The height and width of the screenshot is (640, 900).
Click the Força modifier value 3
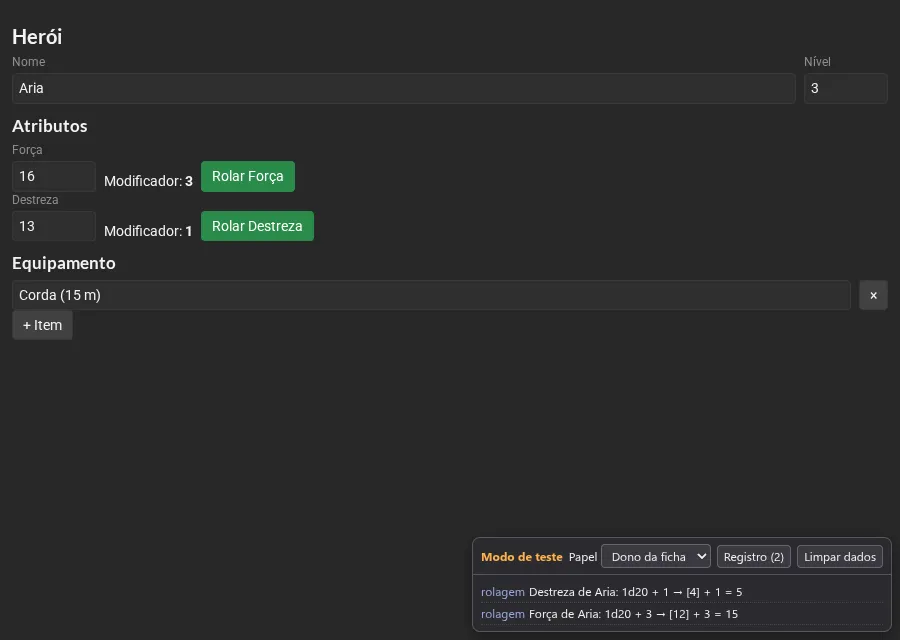(189, 181)
